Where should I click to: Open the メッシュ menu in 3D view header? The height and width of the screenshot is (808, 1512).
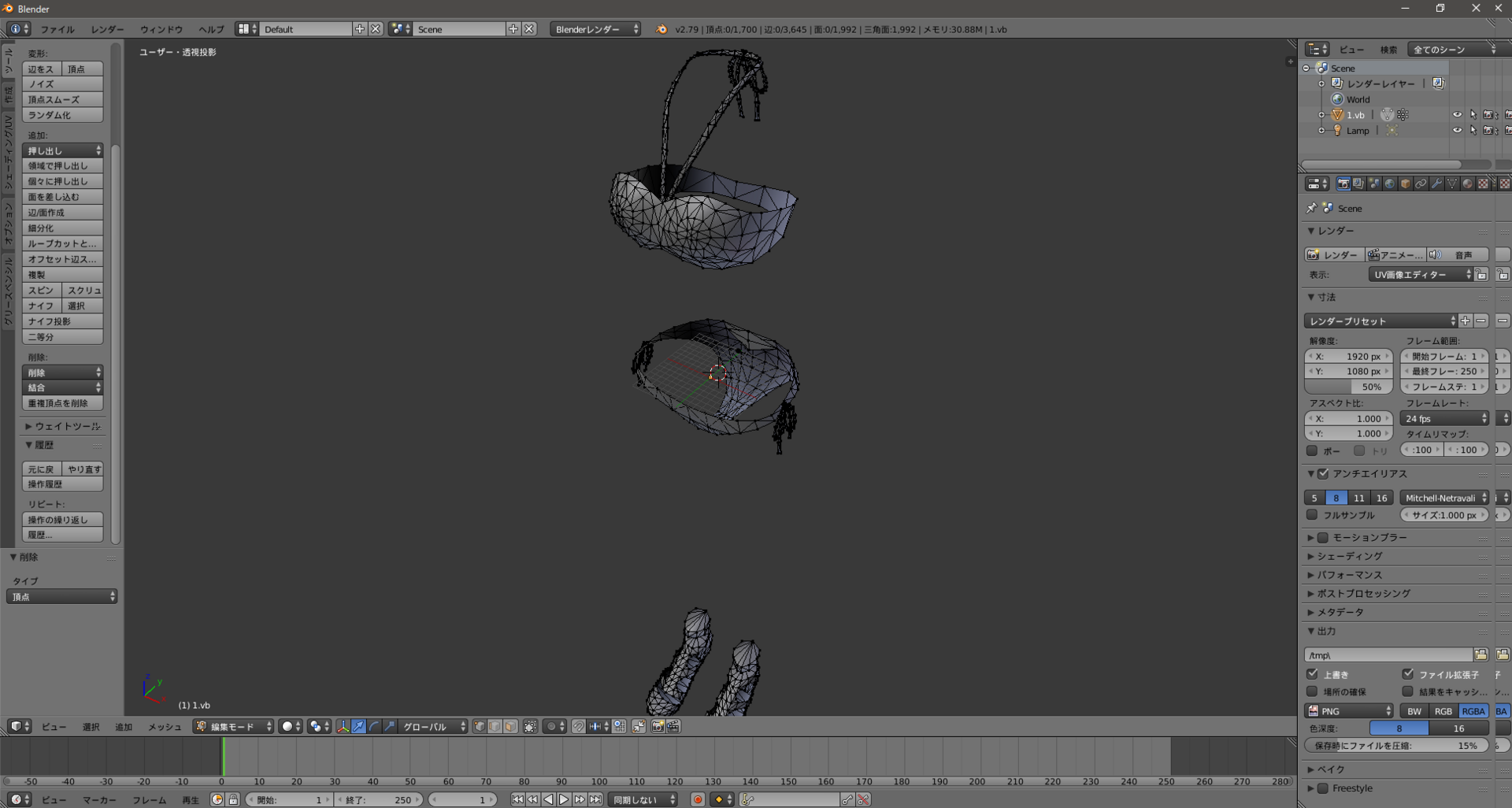pyautogui.click(x=165, y=726)
